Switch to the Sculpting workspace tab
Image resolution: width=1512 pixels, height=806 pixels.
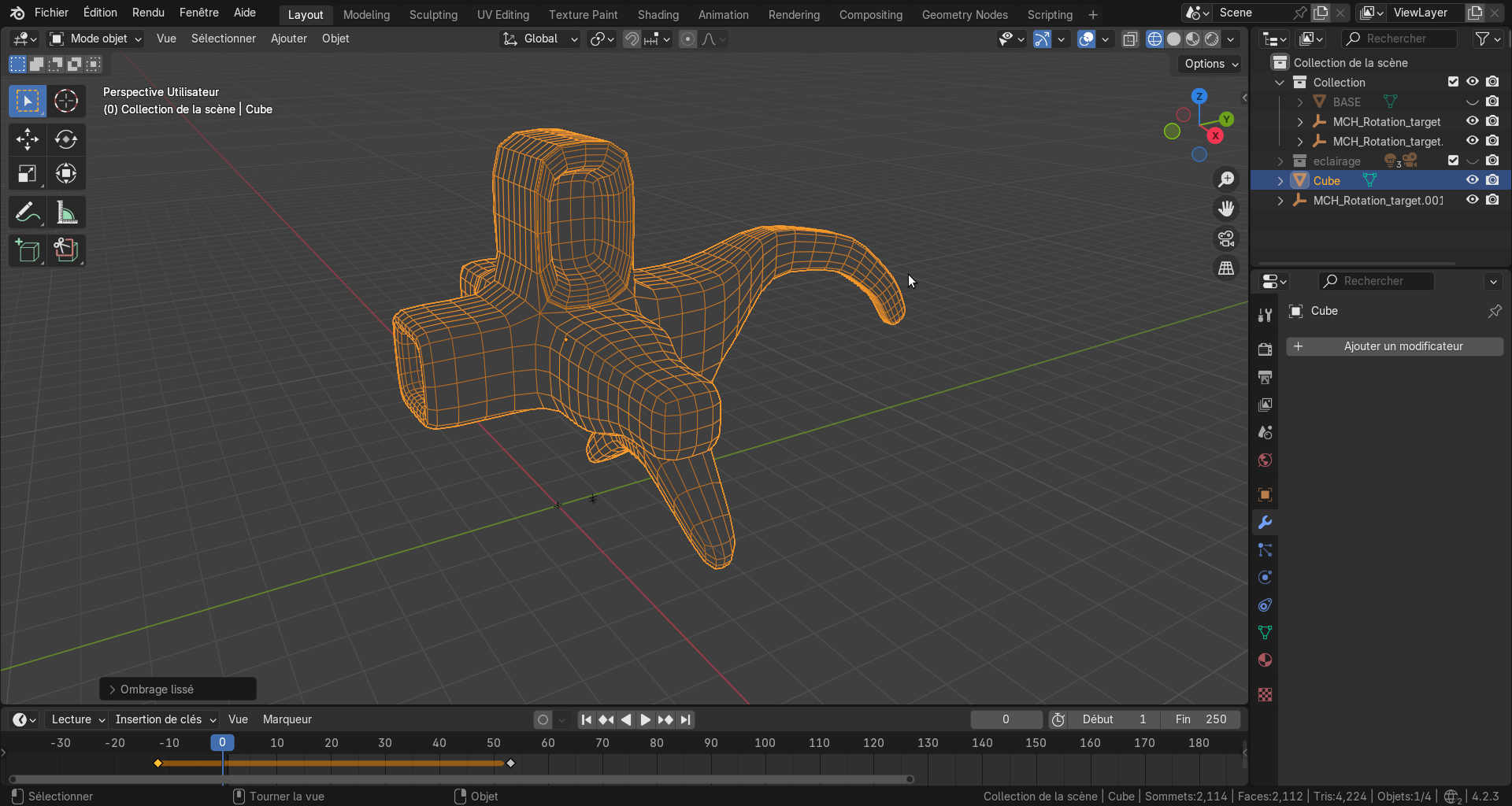pos(433,14)
